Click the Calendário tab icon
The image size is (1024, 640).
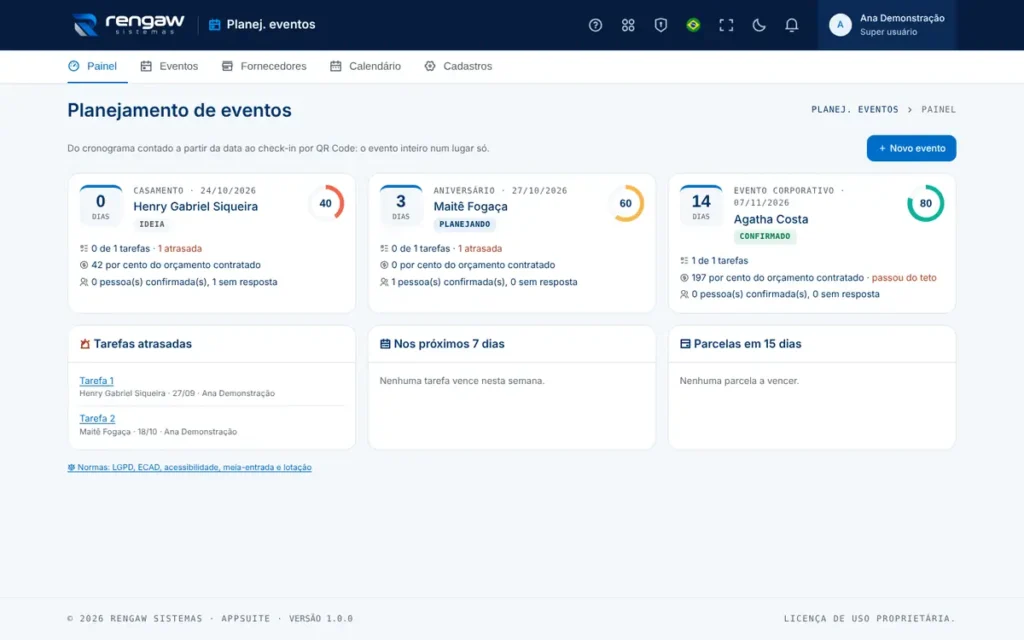[x=336, y=66]
